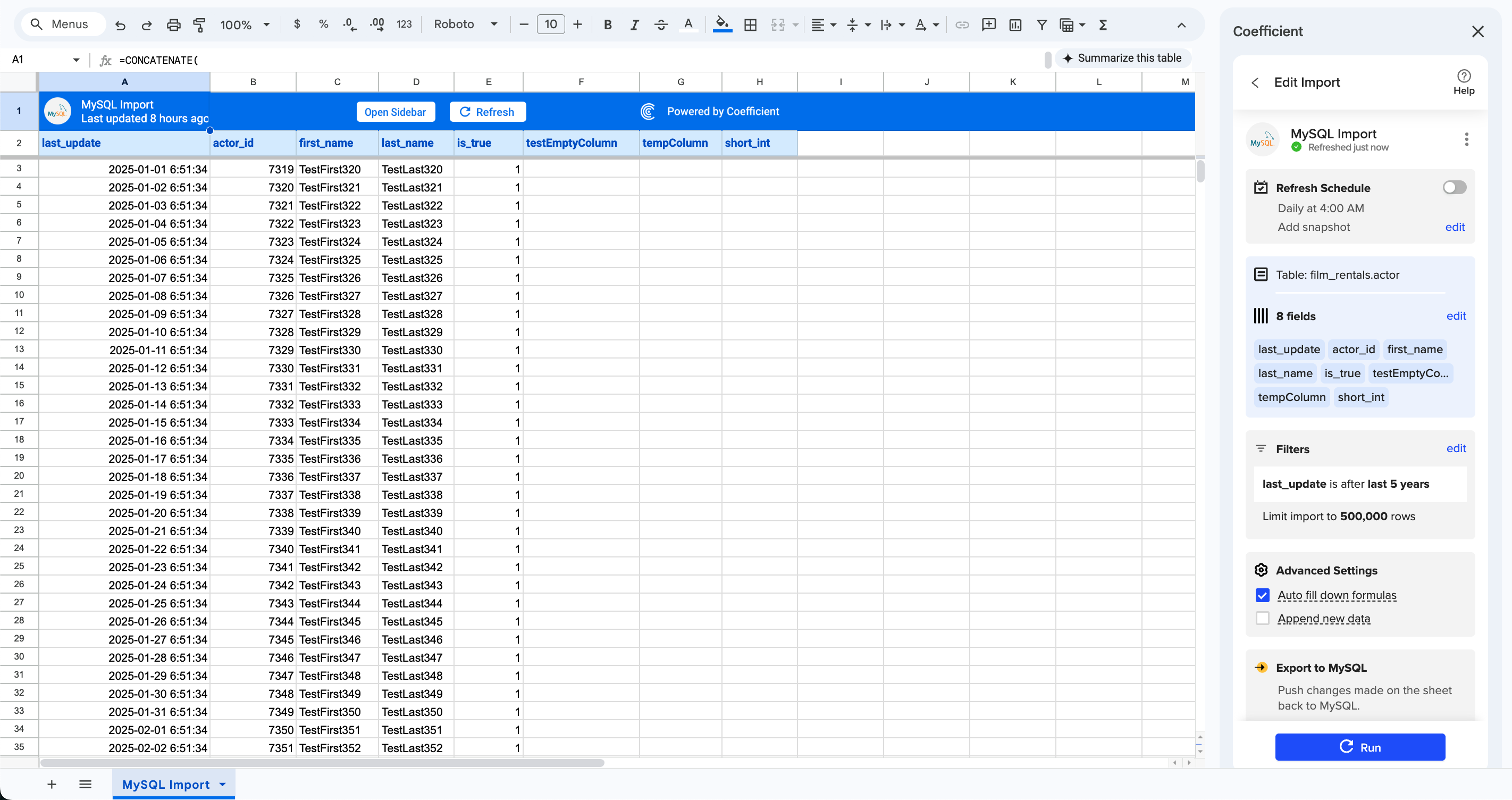Image resolution: width=1512 pixels, height=800 pixels.
Task: Apply bold formatting
Action: [x=608, y=24]
